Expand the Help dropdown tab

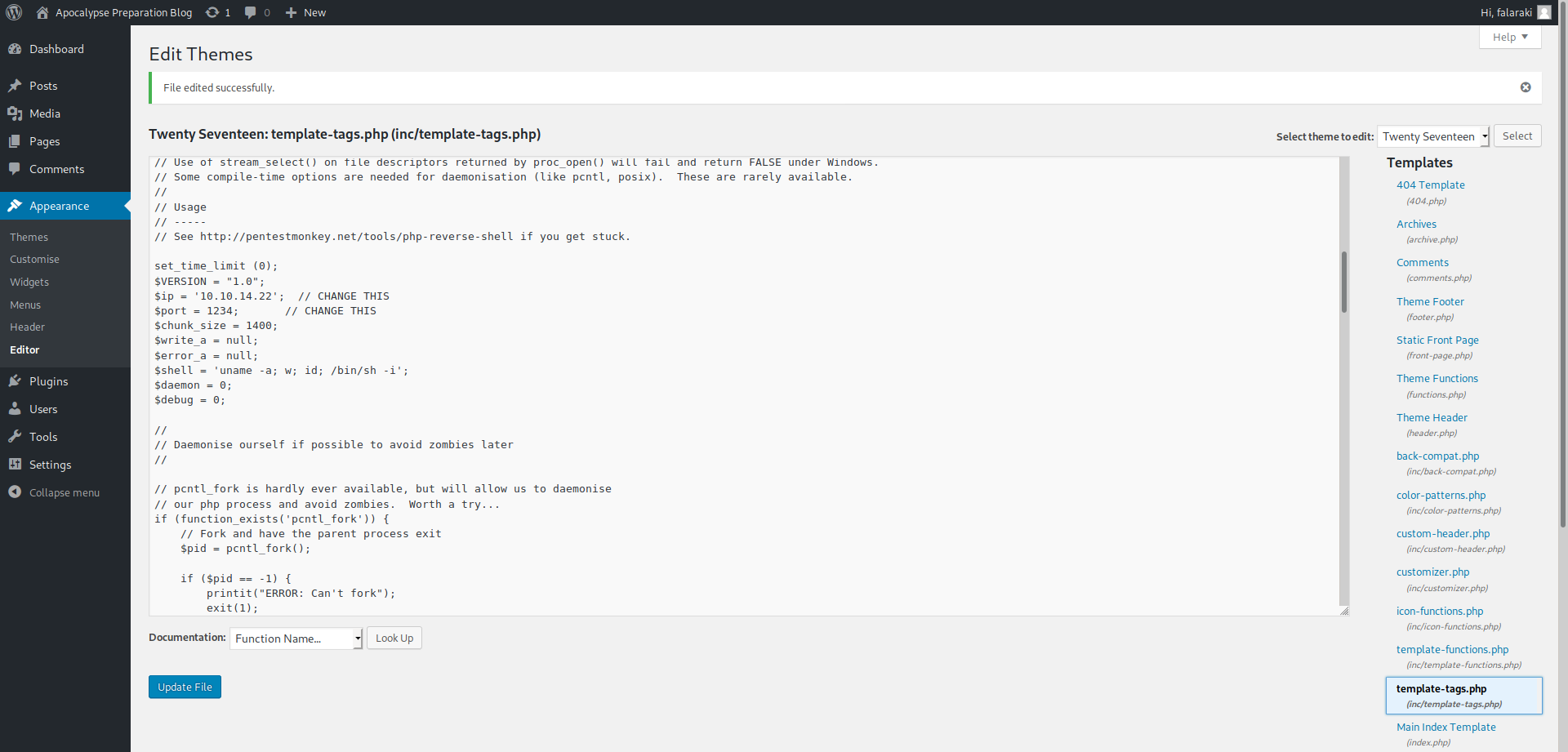click(1510, 37)
